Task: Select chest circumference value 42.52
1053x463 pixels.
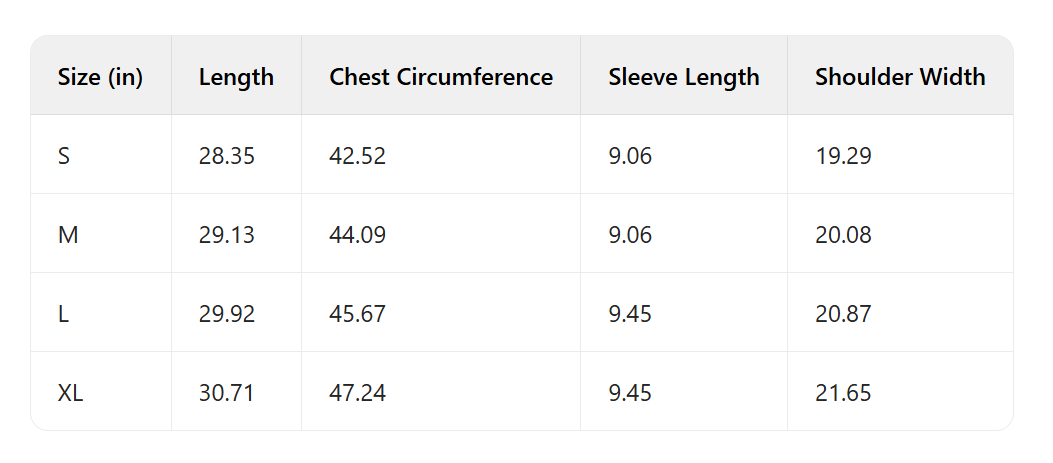Action: 357,156
